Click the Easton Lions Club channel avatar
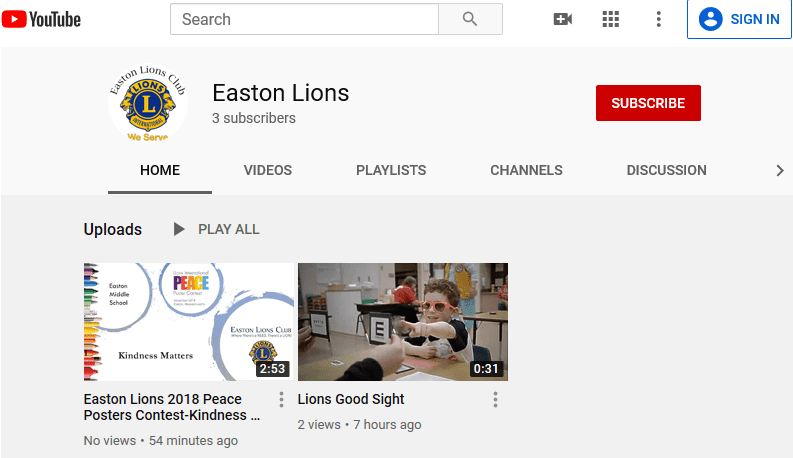793x458 pixels. tap(148, 103)
